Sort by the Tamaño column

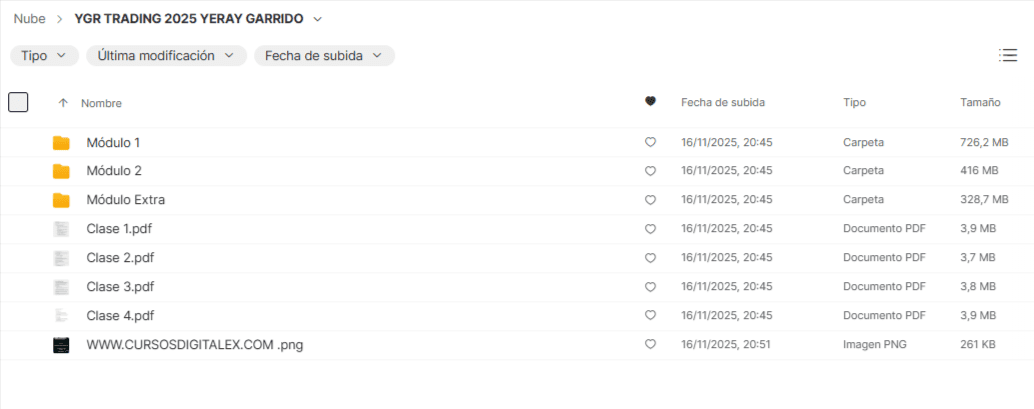pos(980,103)
